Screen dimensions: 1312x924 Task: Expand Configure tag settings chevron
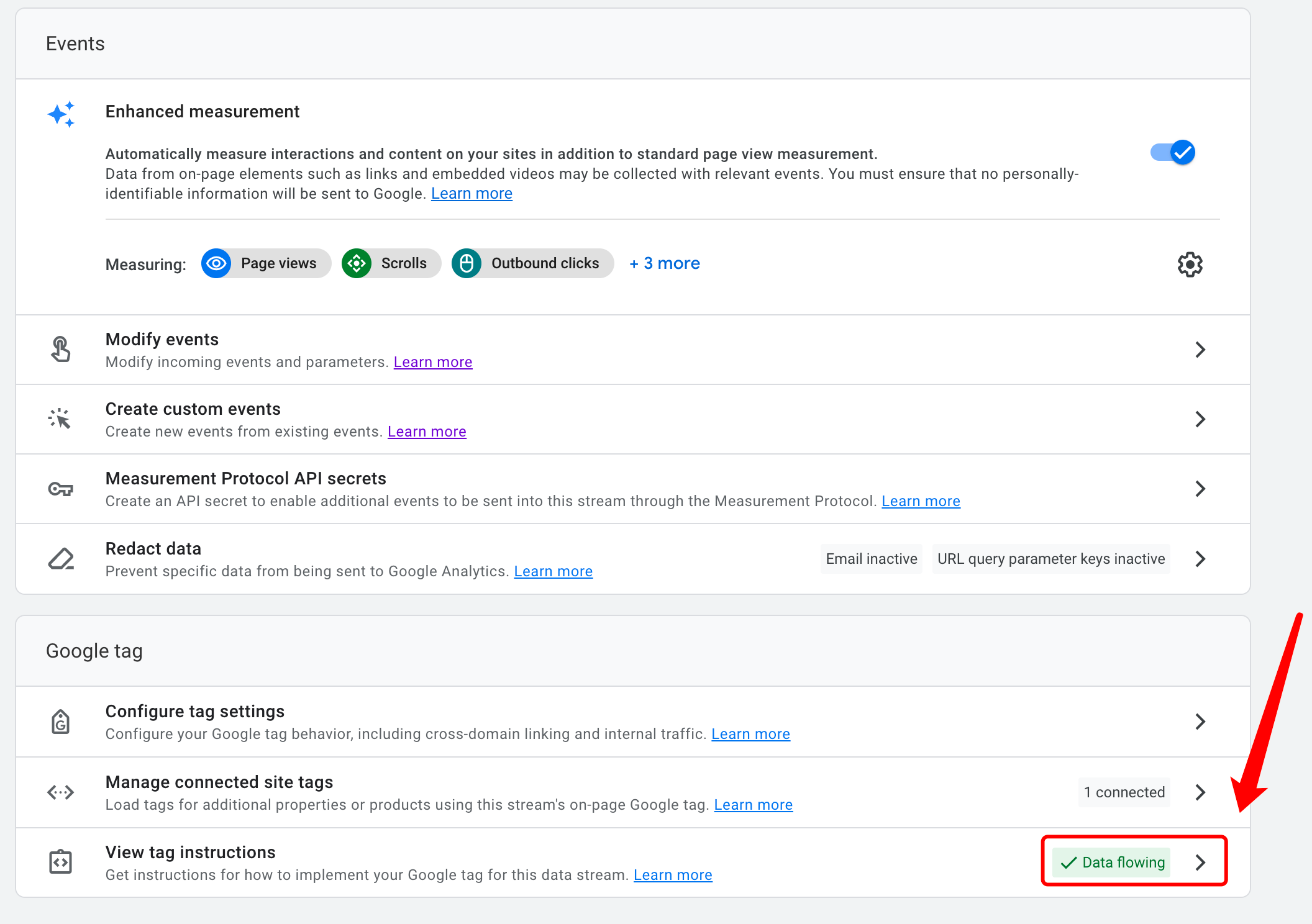pyautogui.click(x=1200, y=722)
